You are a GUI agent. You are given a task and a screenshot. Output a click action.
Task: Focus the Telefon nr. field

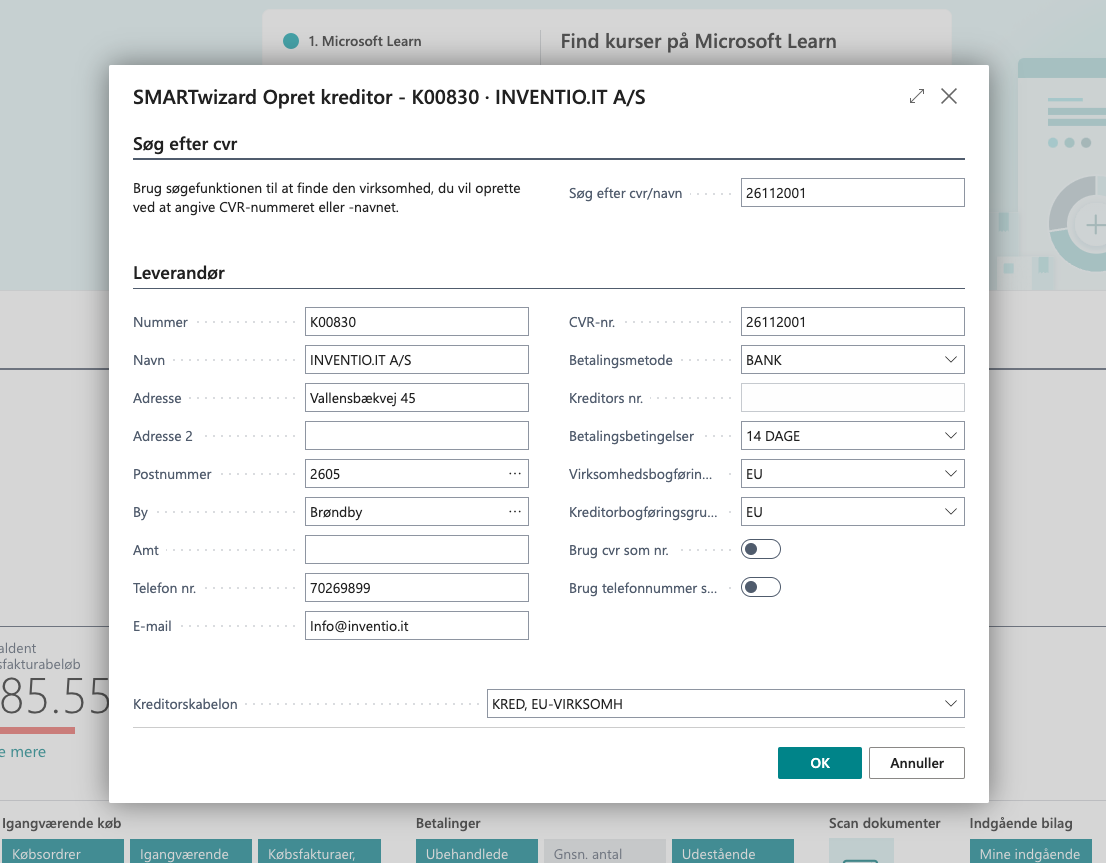coord(416,588)
